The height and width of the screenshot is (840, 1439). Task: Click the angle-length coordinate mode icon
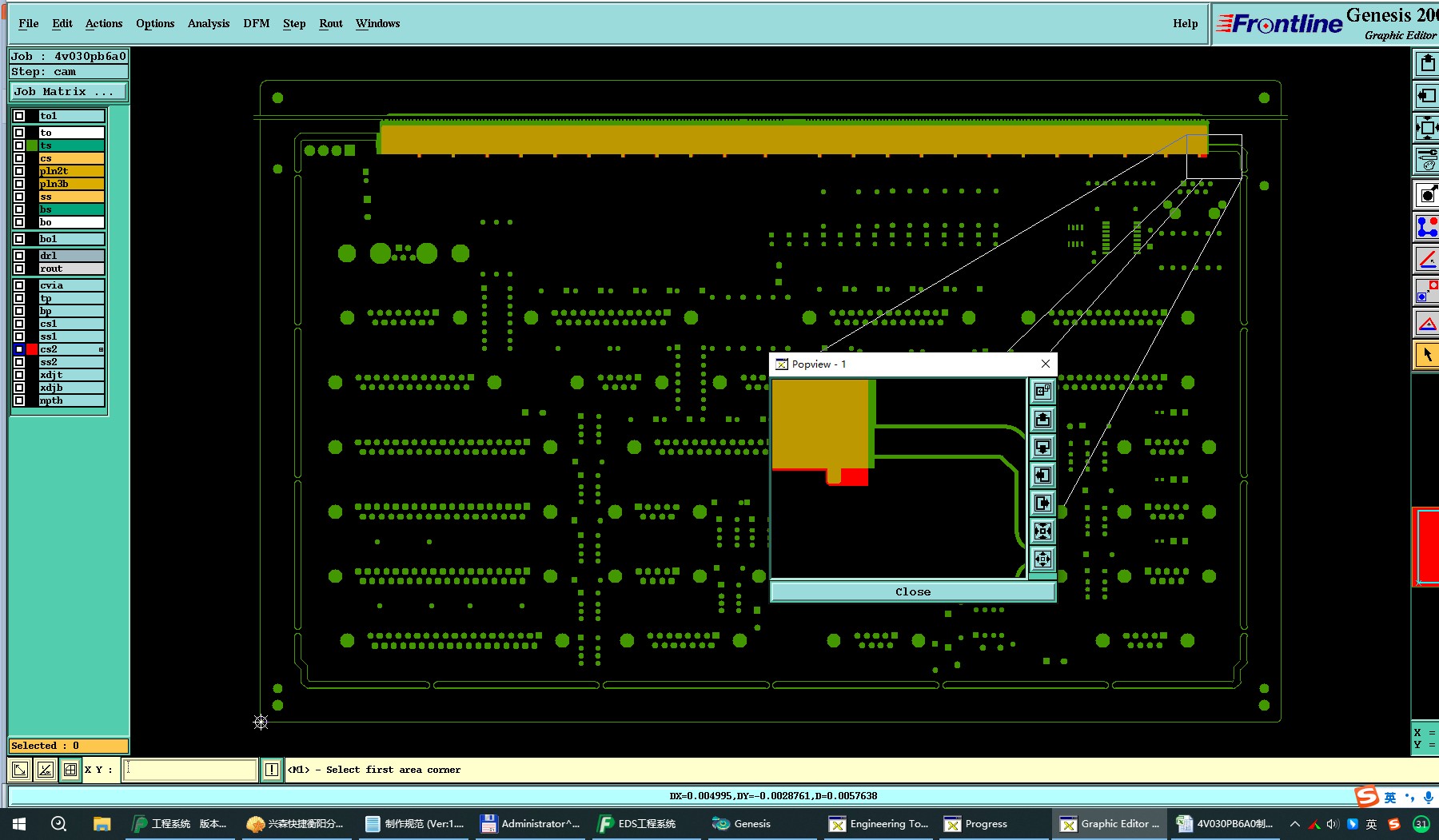click(46, 770)
